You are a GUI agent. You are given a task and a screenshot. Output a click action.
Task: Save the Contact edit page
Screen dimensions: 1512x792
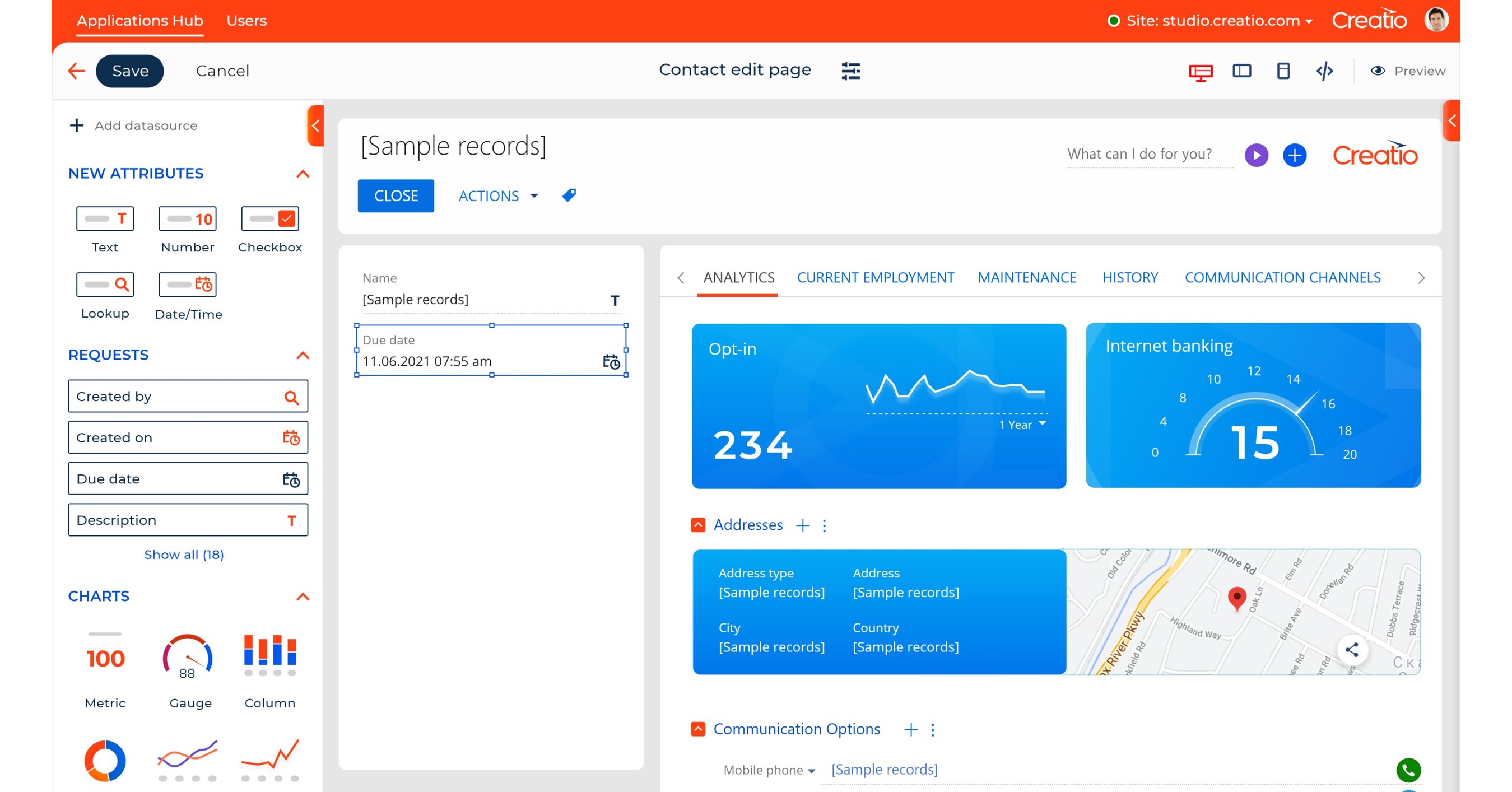point(129,71)
